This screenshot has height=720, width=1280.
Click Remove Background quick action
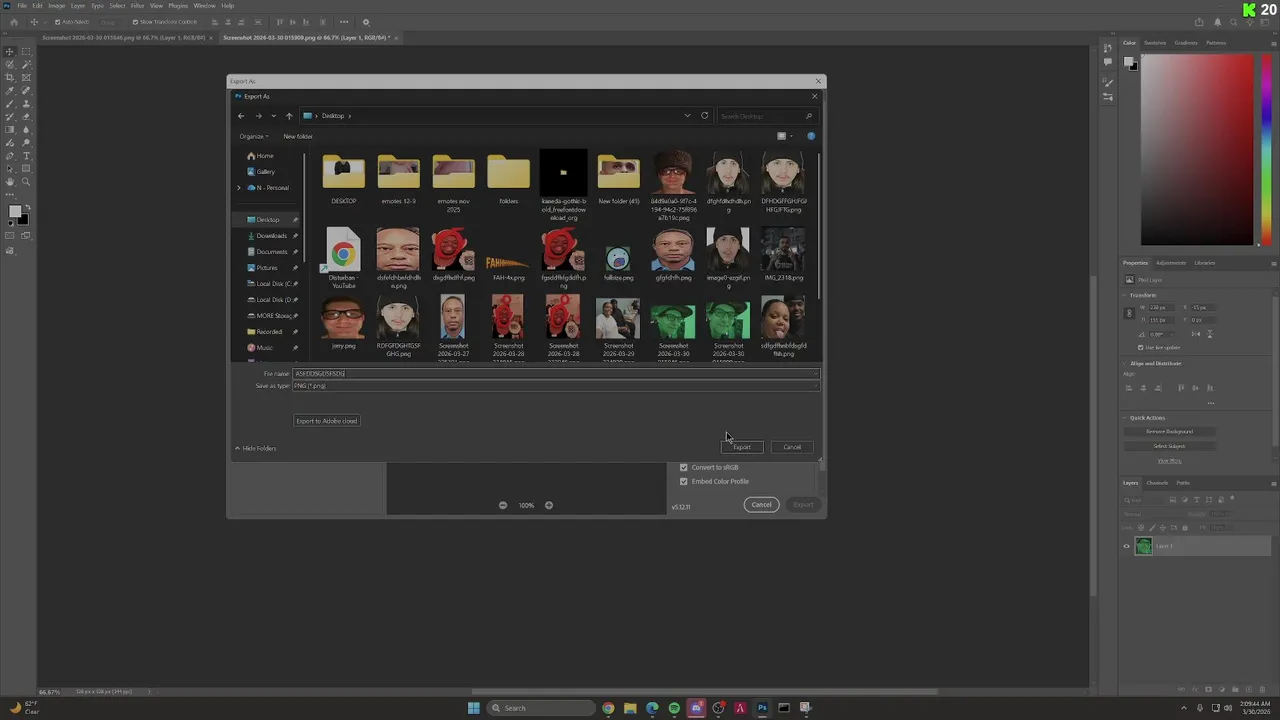coord(1169,432)
